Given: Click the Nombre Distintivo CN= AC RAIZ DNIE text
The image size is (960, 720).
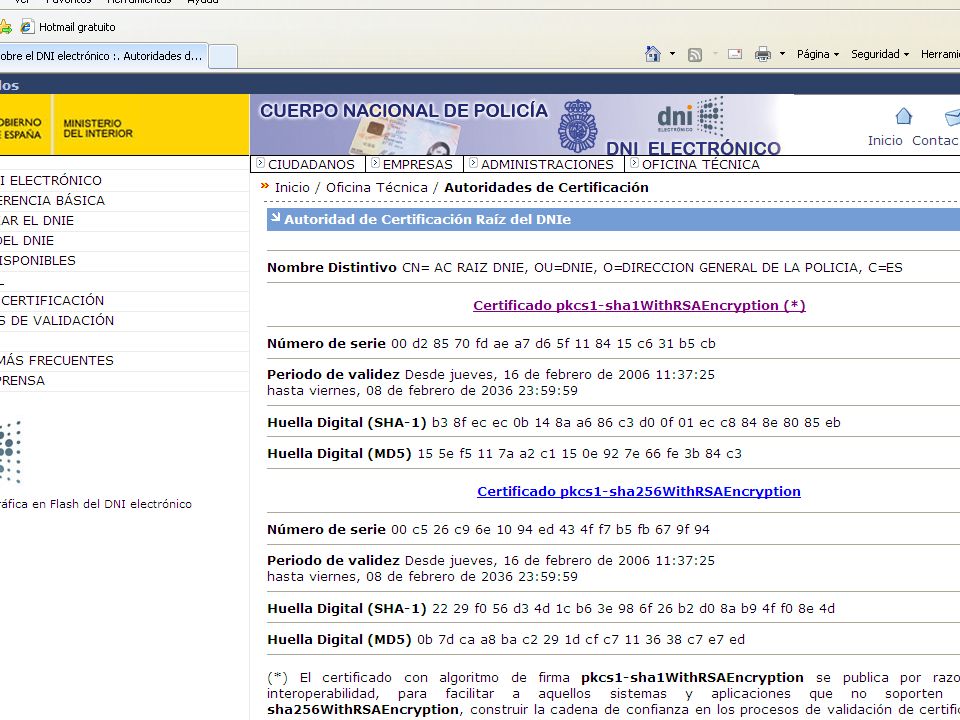Looking at the screenshot, I should (x=585, y=268).
